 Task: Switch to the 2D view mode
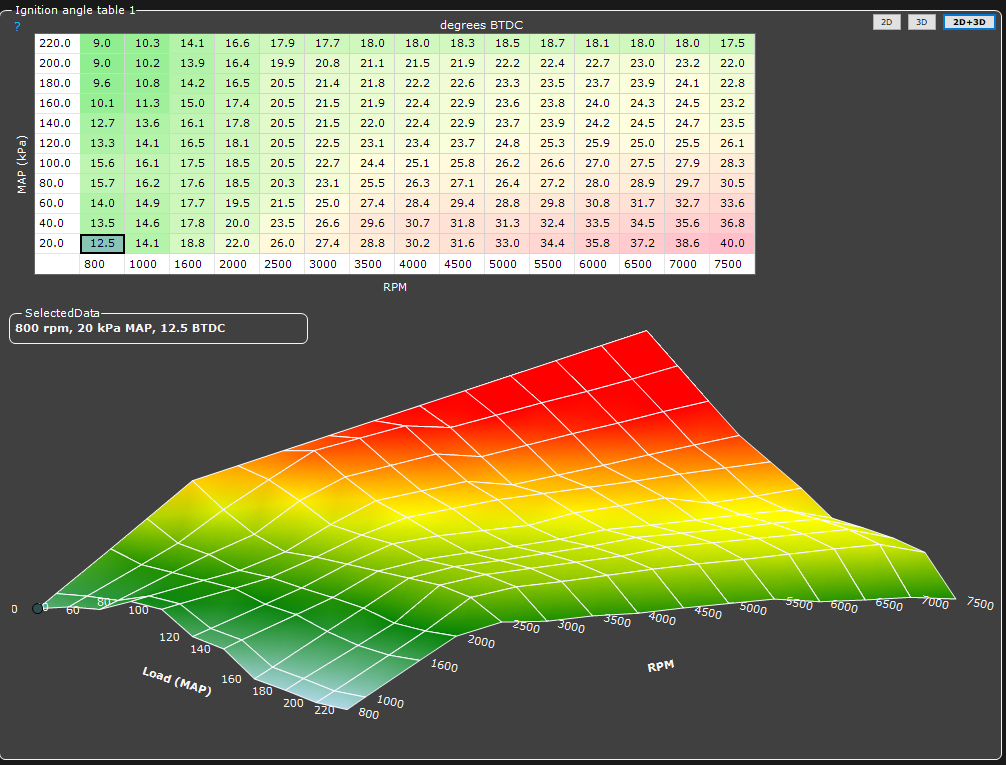pos(886,22)
